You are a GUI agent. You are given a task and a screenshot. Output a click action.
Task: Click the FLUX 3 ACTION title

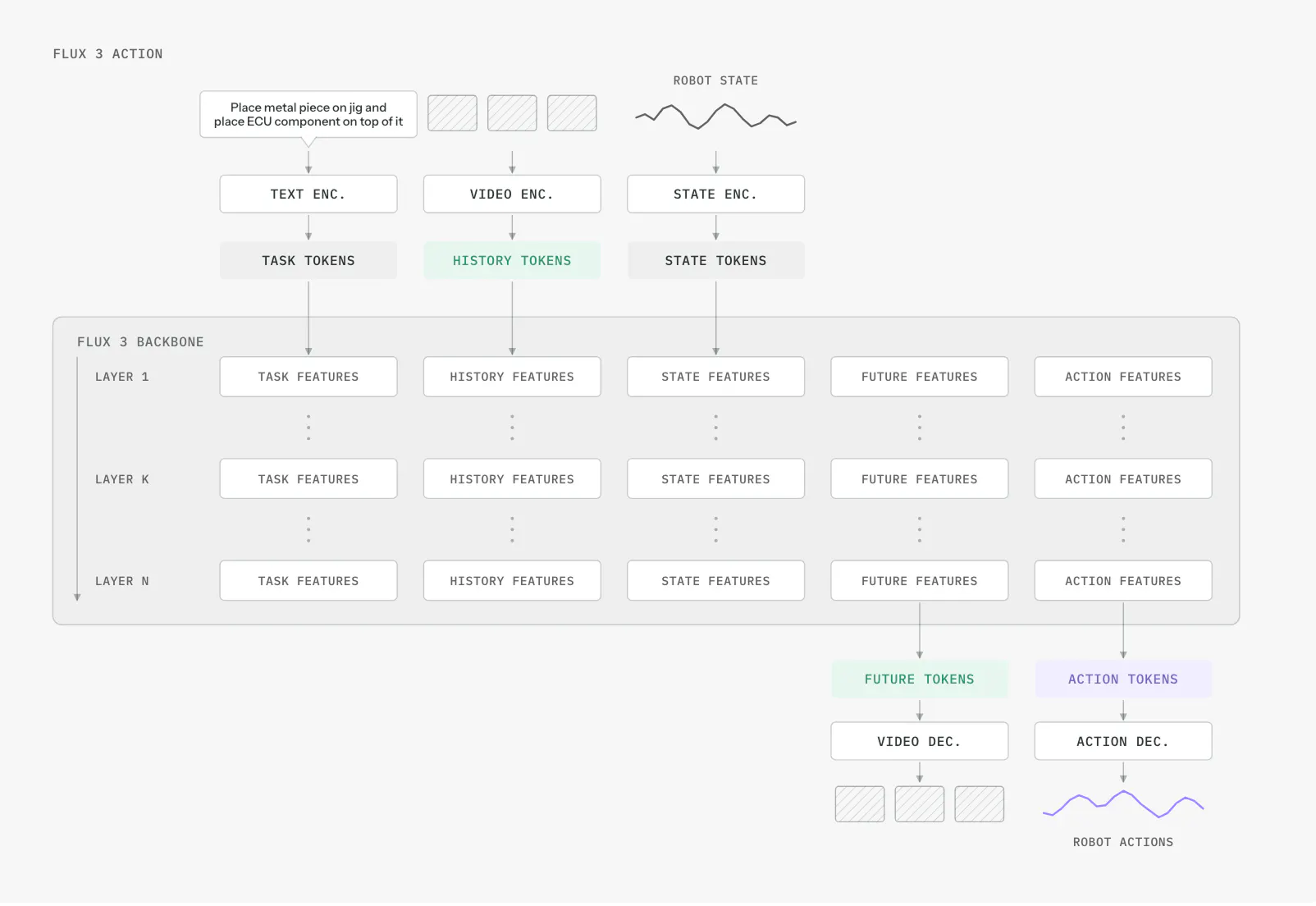click(x=107, y=54)
